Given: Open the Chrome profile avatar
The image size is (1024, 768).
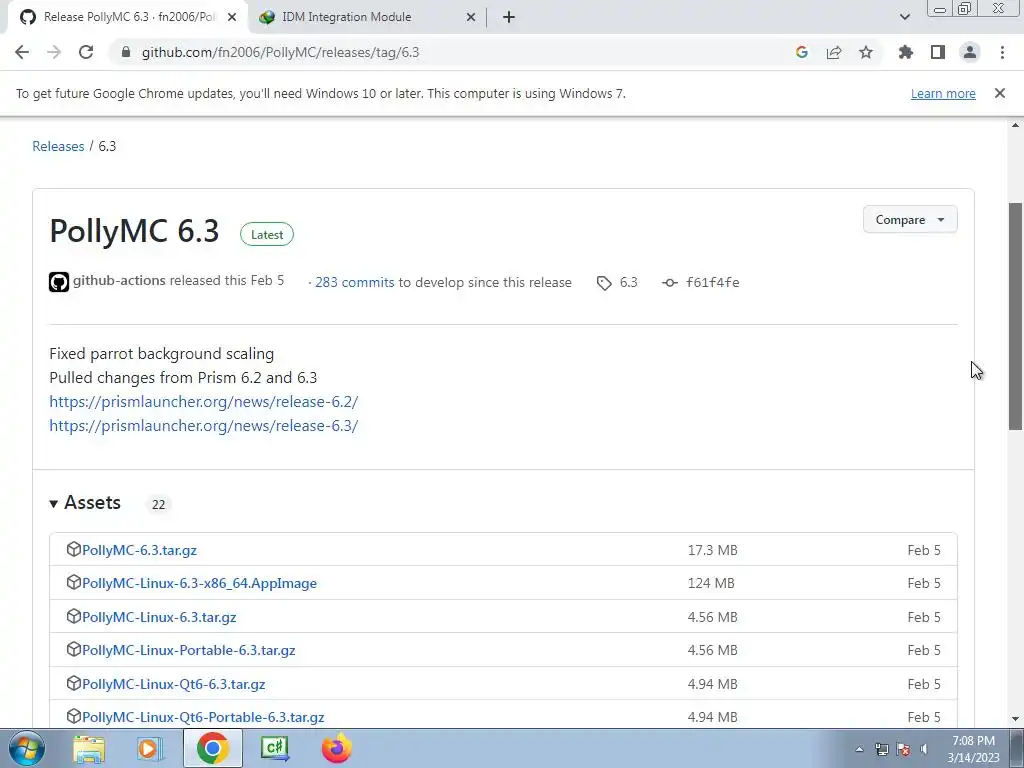Looking at the screenshot, I should click(x=970, y=52).
